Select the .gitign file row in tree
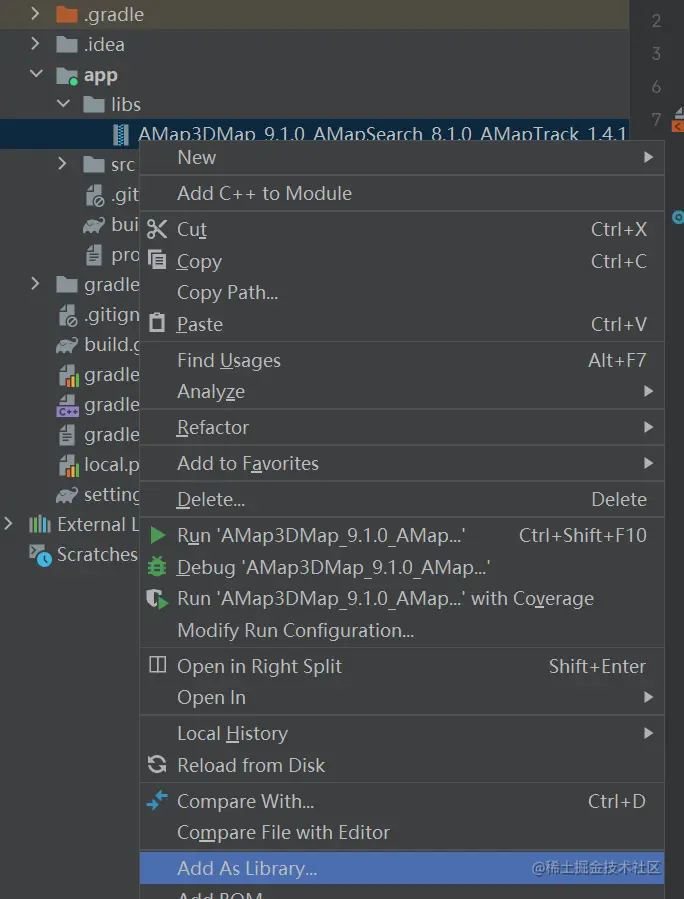Screen dimensions: 684x899 click(x=70, y=315)
